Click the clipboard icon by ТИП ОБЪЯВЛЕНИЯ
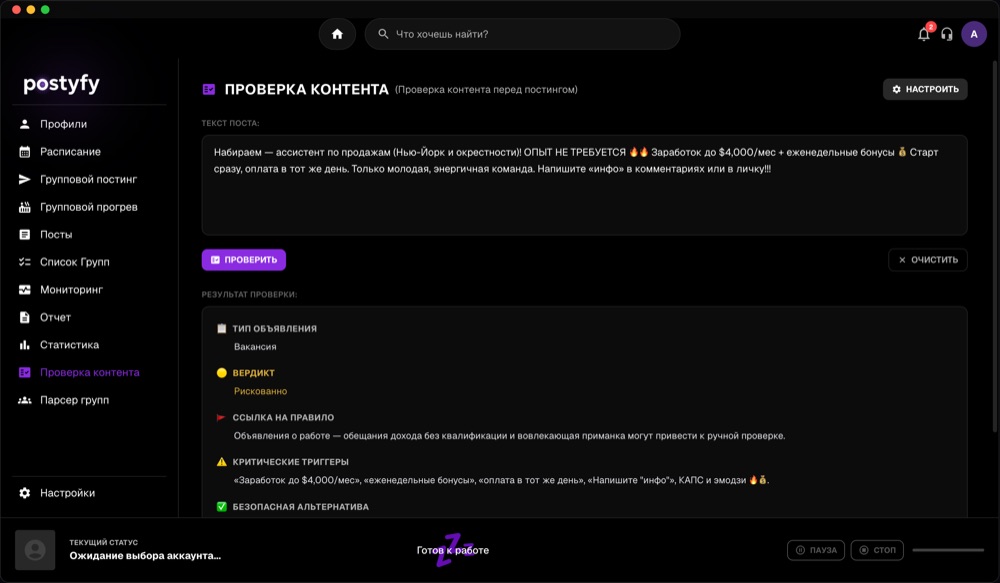1000x583 pixels. 221,328
